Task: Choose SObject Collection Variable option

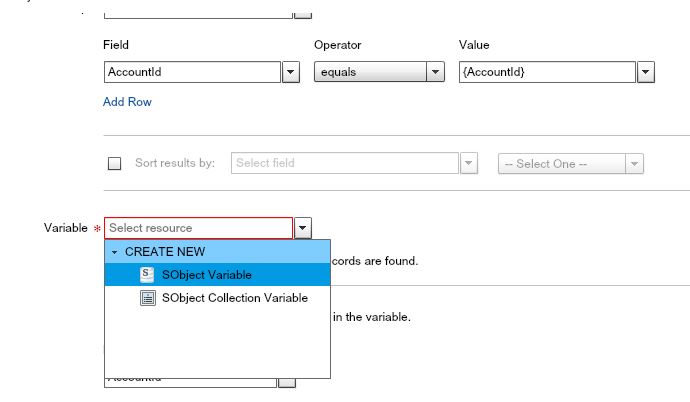Action: click(217, 298)
